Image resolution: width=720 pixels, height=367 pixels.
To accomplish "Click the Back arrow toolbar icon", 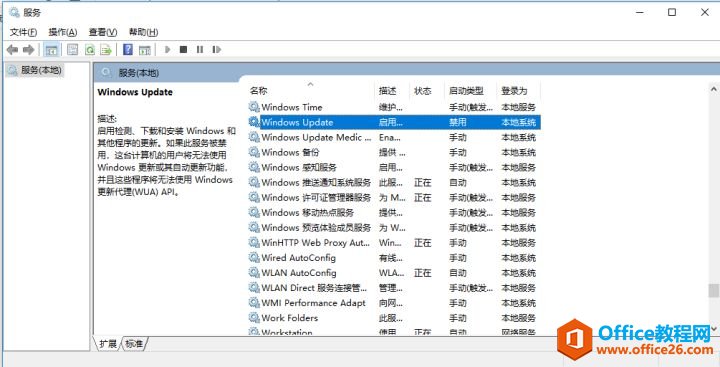I will (12, 50).
